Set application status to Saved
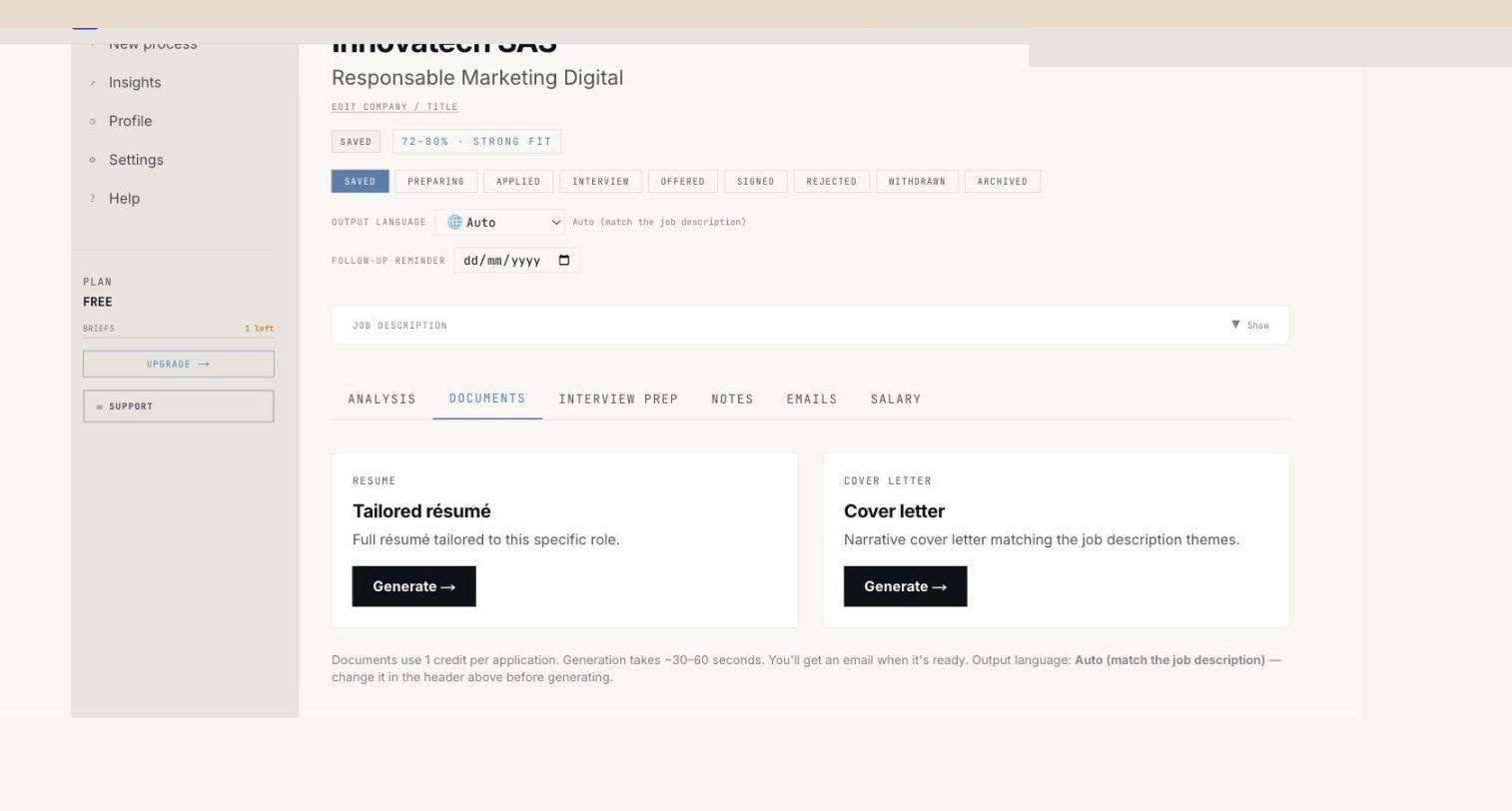Image resolution: width=1512 pixels, height=811 pixels. (360, 182)
